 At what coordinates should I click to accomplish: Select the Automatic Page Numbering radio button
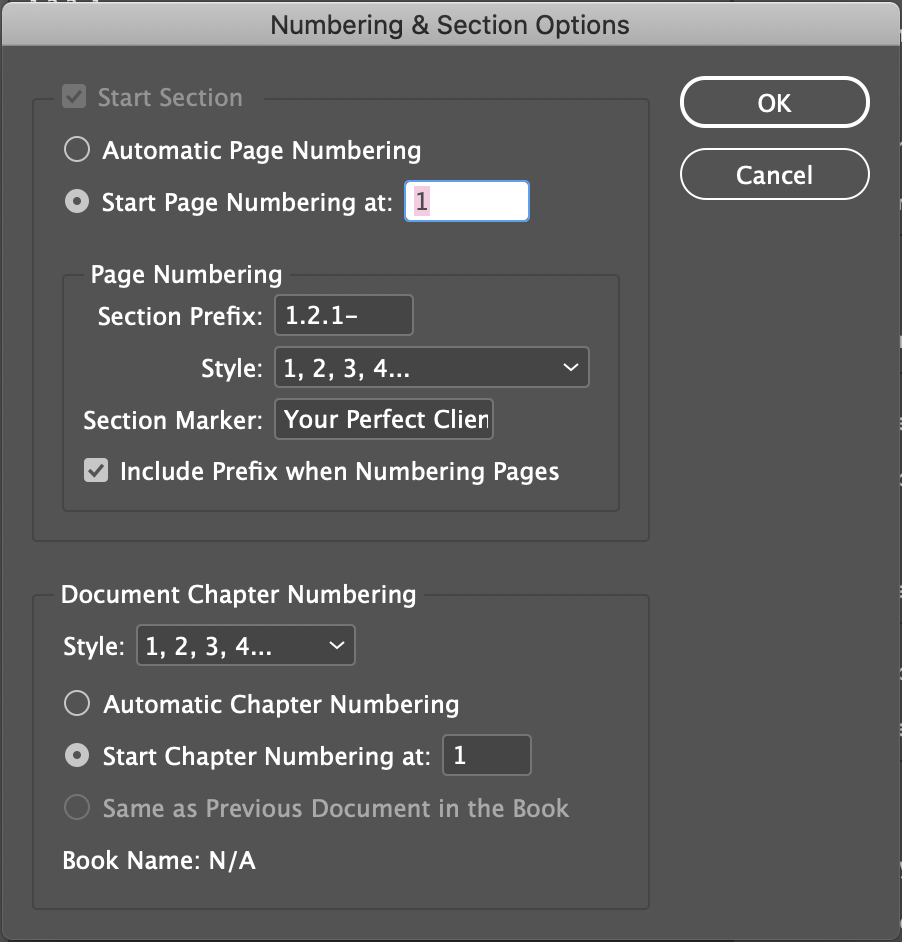tap(76, 149)
